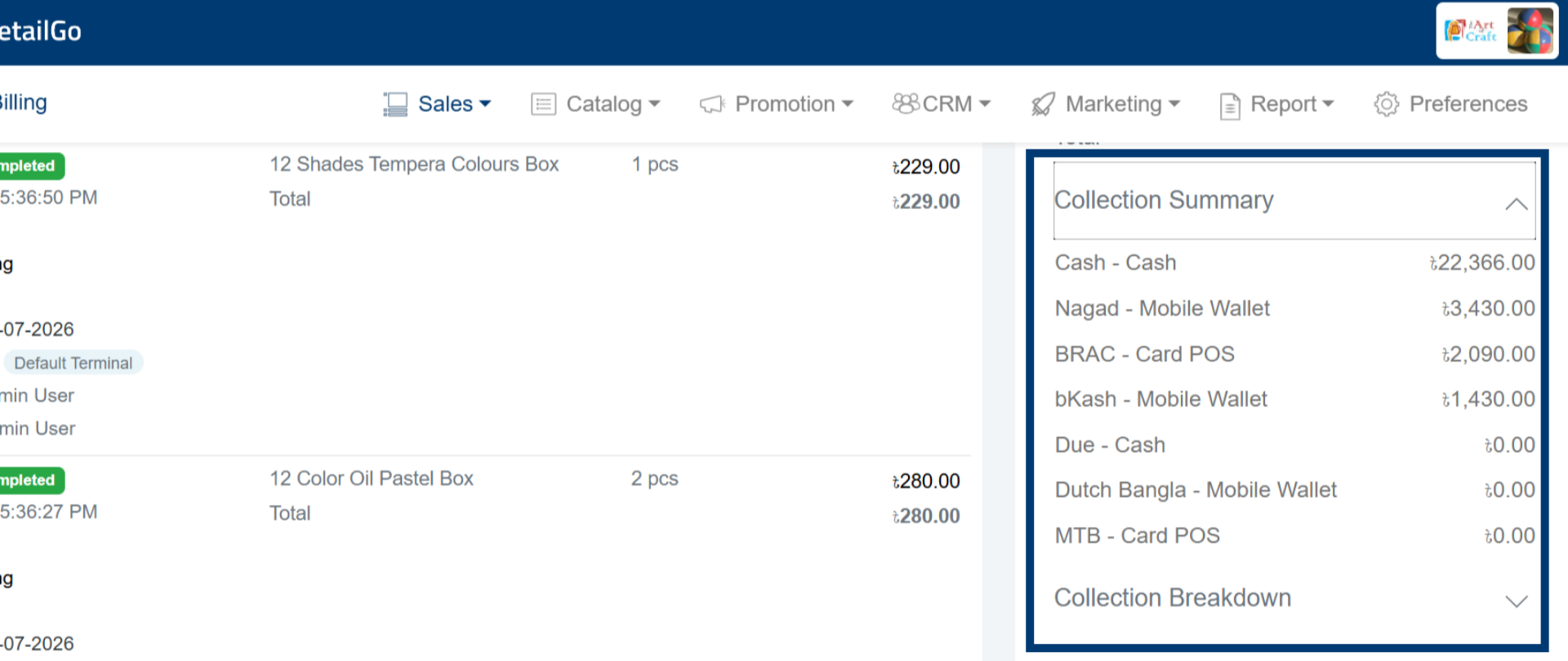Click Completed badge of 5:36:27 PM order
Image resolution: width=1568 pixels, height=661 pixels.
point(31,480)
